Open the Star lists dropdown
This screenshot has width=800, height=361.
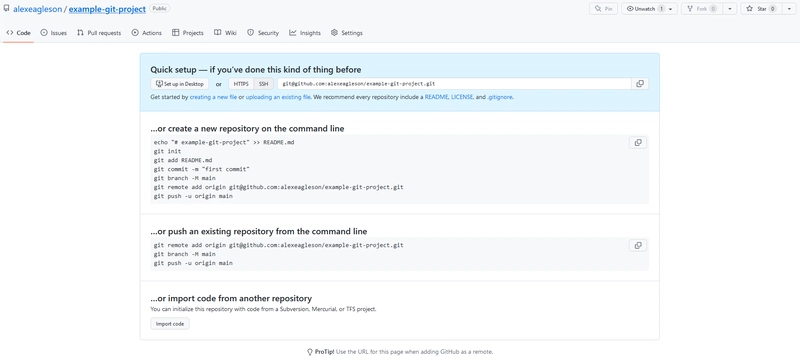click(x=789, y=9)
